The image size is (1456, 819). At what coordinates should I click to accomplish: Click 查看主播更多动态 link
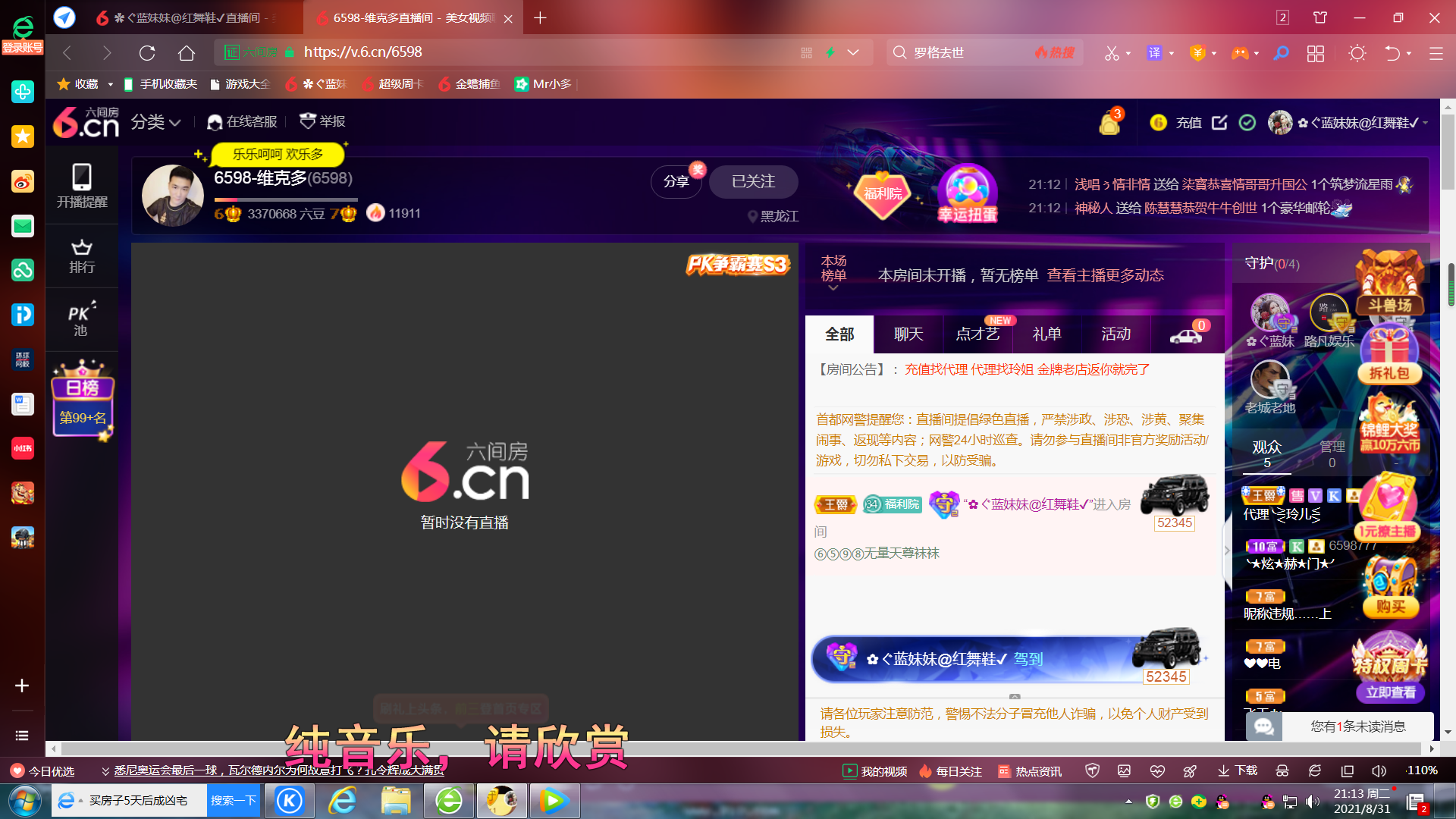1105,275
